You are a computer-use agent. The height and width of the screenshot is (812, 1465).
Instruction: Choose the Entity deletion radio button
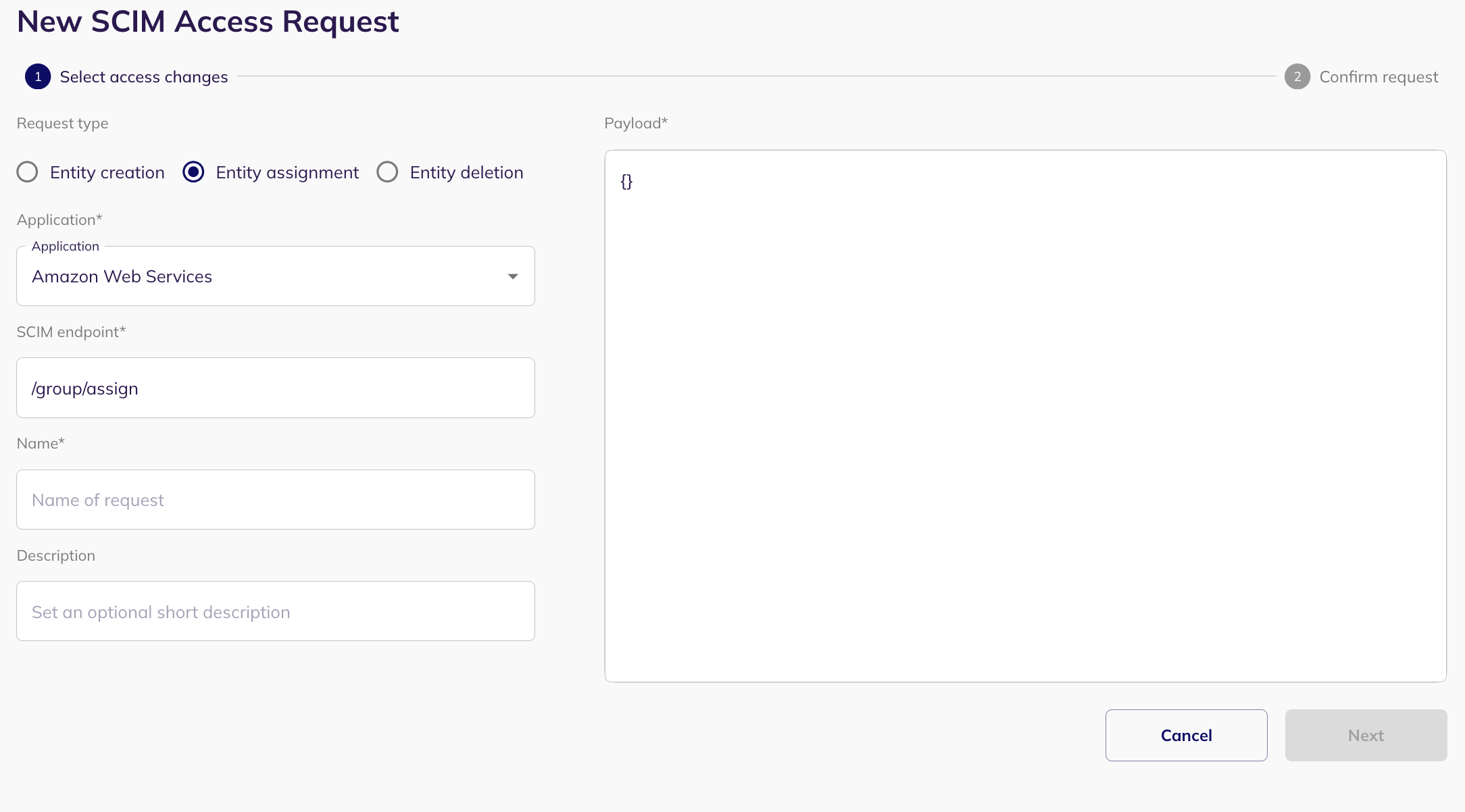(387, 172)
